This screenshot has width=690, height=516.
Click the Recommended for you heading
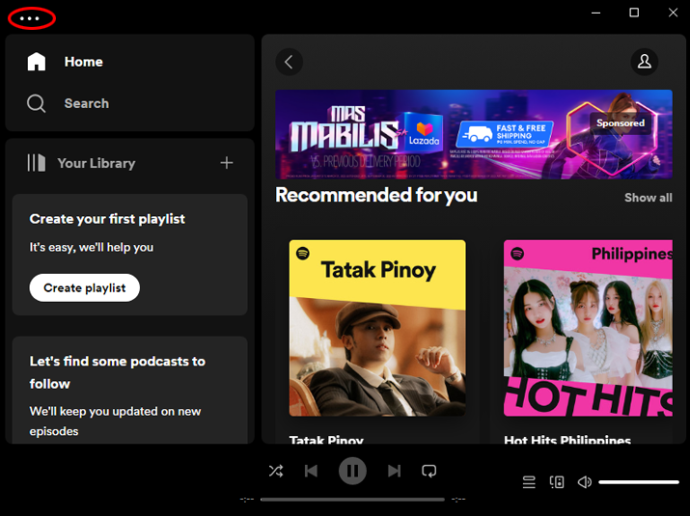376,195
